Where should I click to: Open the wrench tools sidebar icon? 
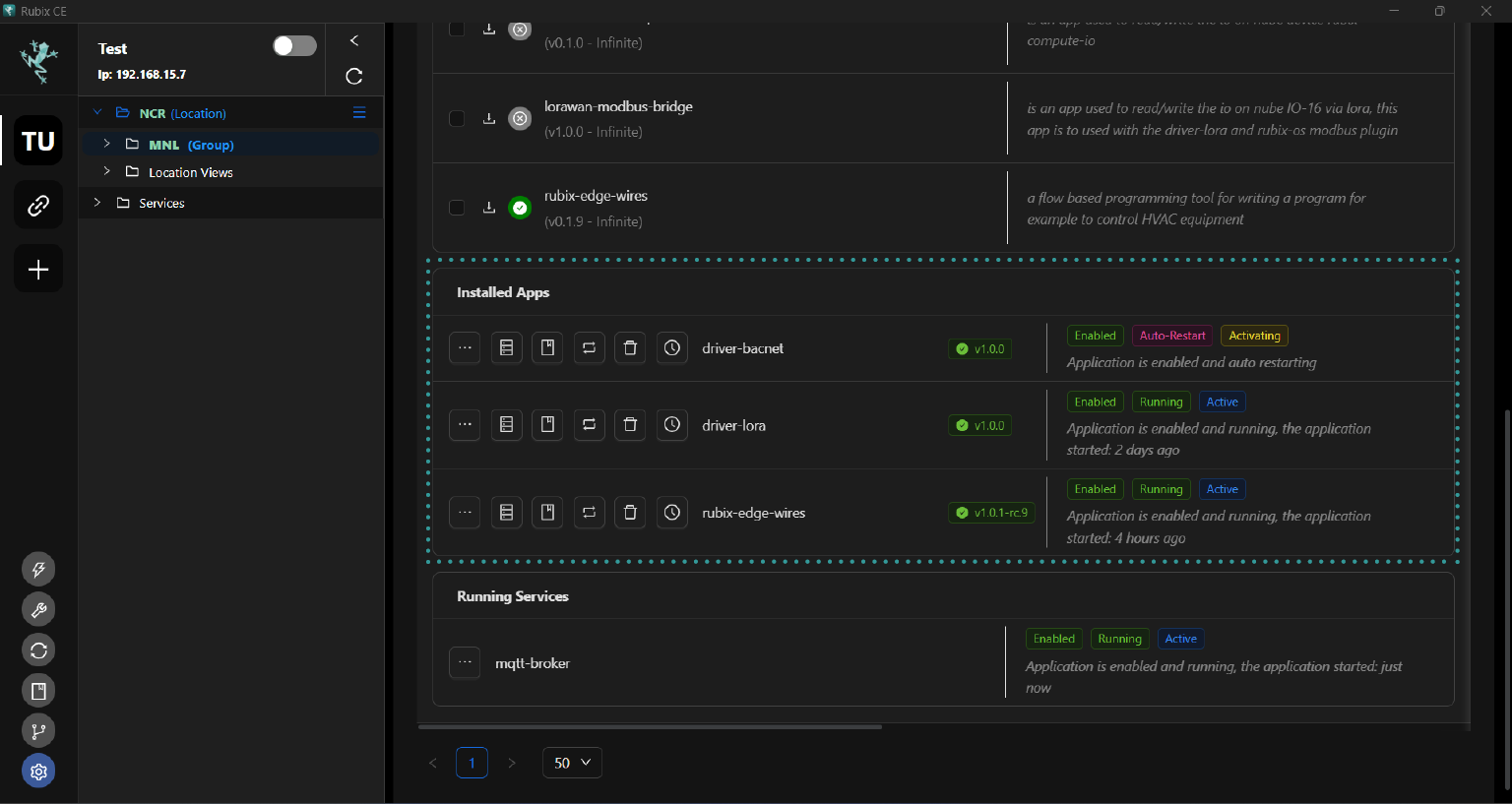(38, 609)
